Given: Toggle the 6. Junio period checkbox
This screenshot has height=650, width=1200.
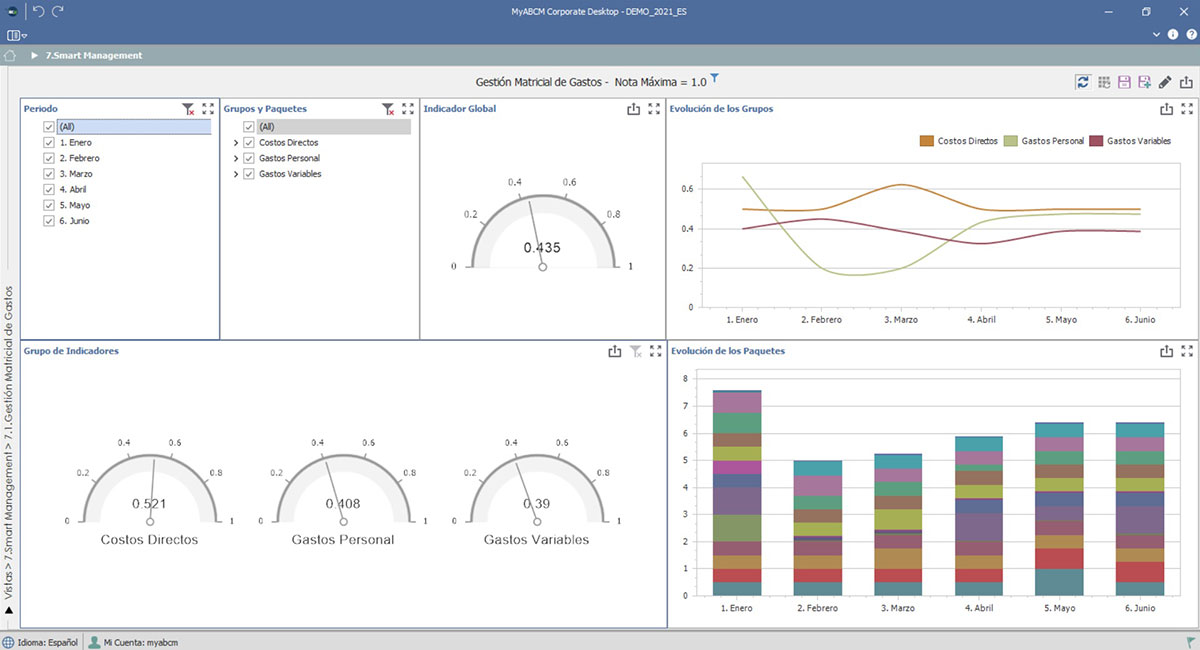Looking at the screenshot, I should click(49, 221).
